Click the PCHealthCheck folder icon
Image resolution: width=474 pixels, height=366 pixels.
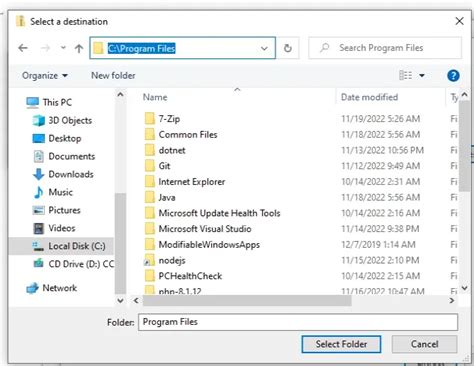point(150,276)
